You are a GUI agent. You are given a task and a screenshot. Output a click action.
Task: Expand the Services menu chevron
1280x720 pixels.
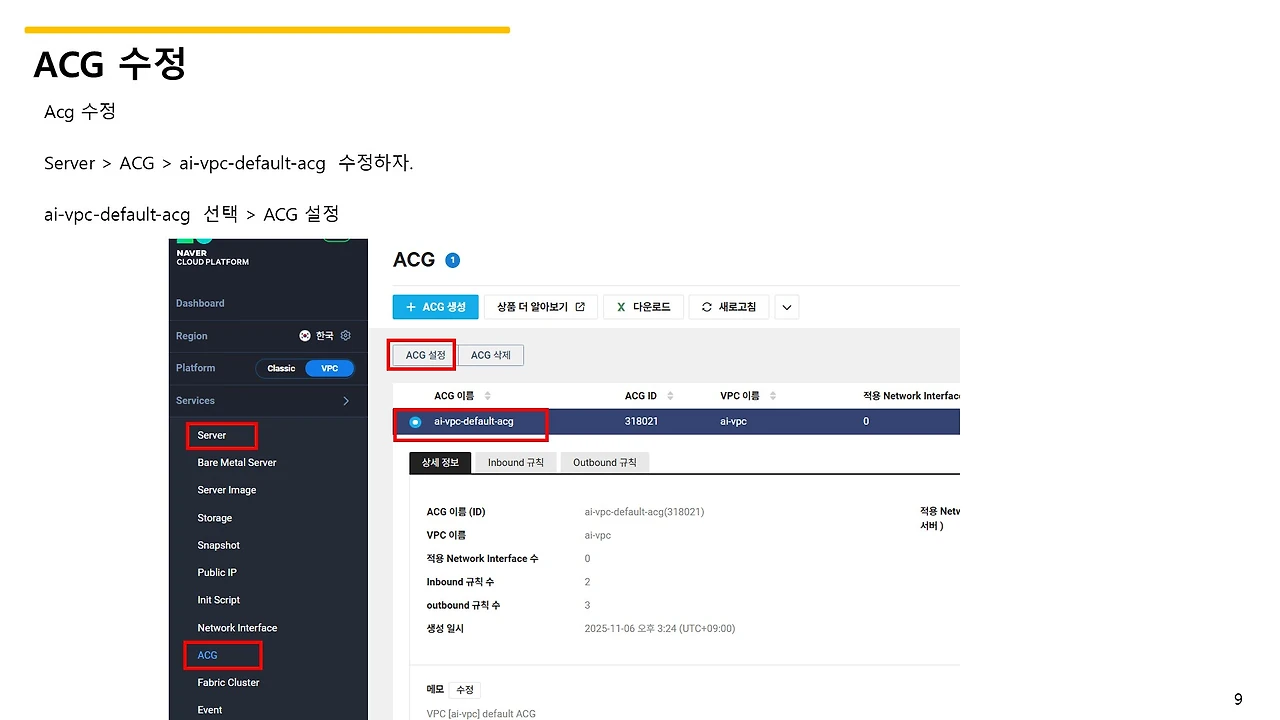point(346,401)
